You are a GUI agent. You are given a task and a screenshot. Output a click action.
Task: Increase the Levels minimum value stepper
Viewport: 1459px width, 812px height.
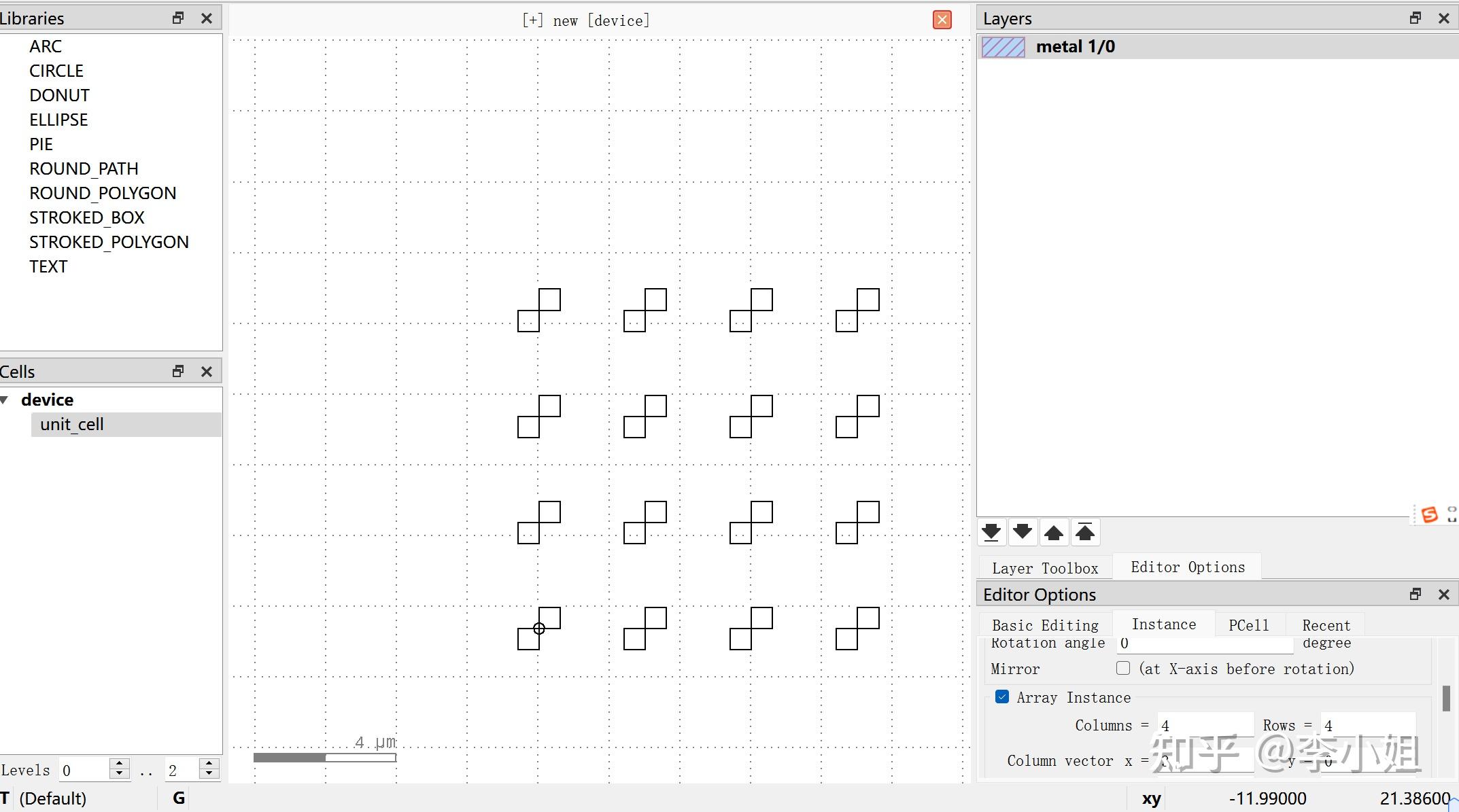pos(120,764)
